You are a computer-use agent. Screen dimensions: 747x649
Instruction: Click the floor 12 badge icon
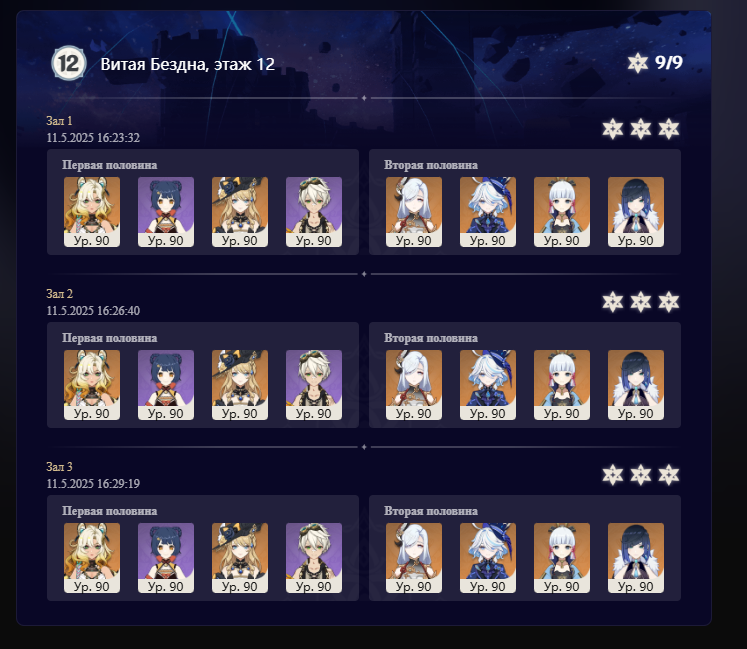coord(69,63)
